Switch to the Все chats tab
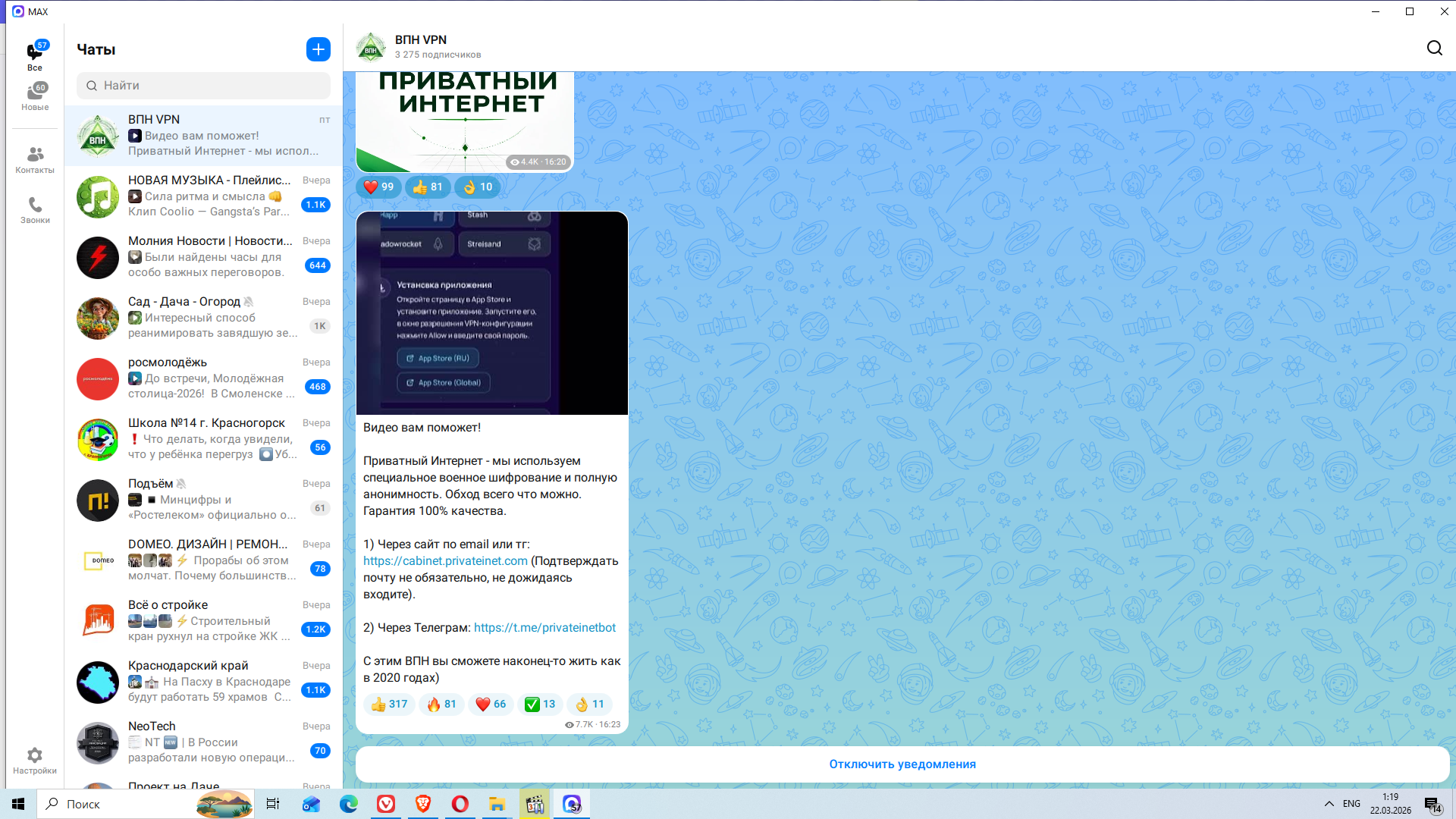 pos(35,55)
